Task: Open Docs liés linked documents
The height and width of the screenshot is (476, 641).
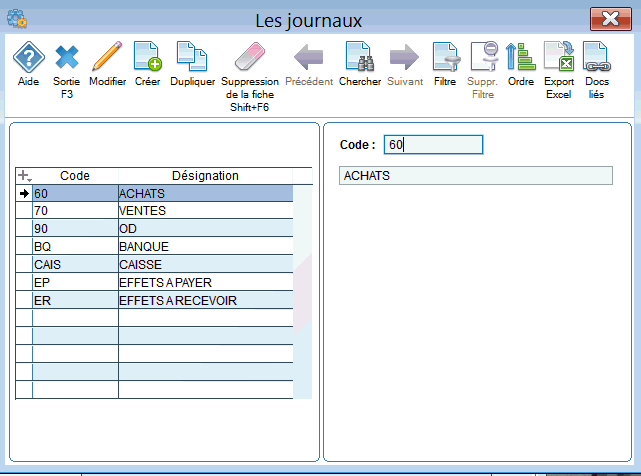Action: point(596,59)
